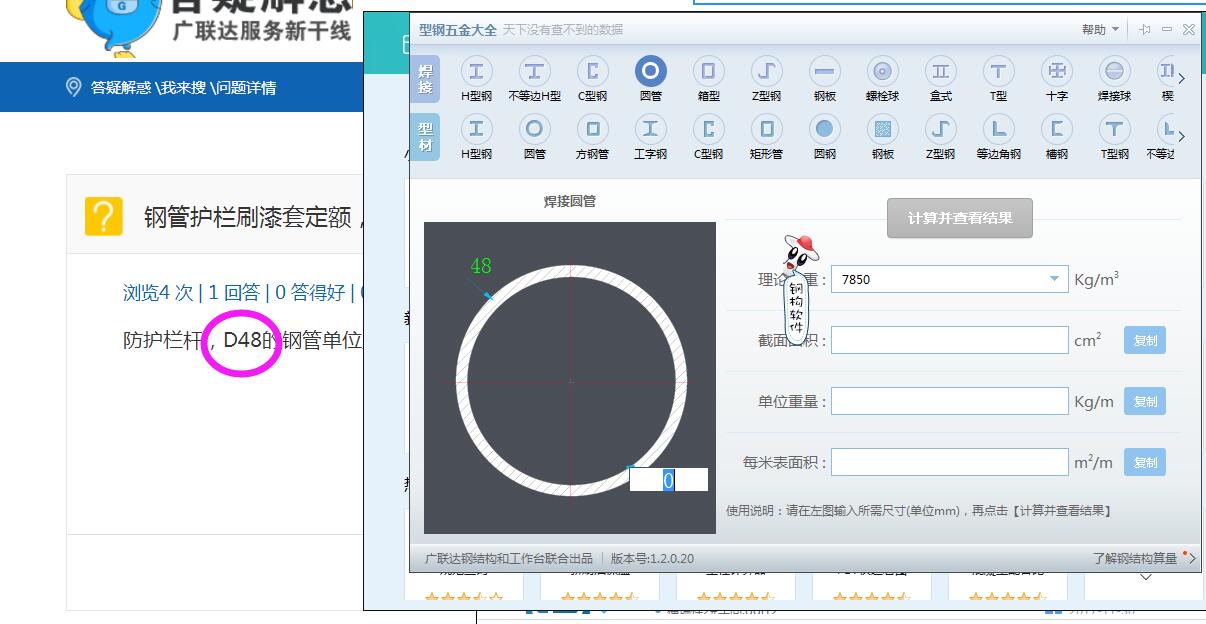Copy the 单位重量 value
This screenshot has width=1206, height=624.
[x=1145, y=401]
